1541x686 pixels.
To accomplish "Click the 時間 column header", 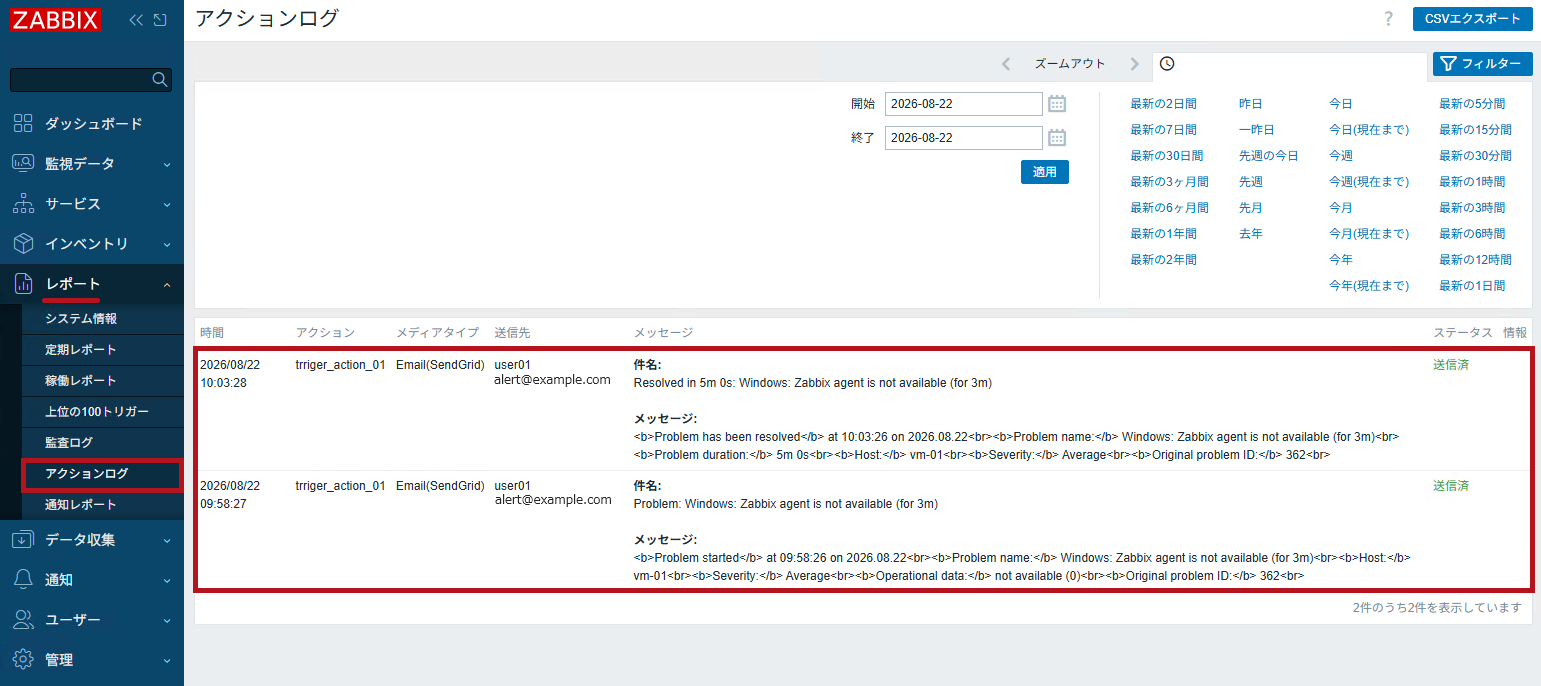I will (212, 332).
